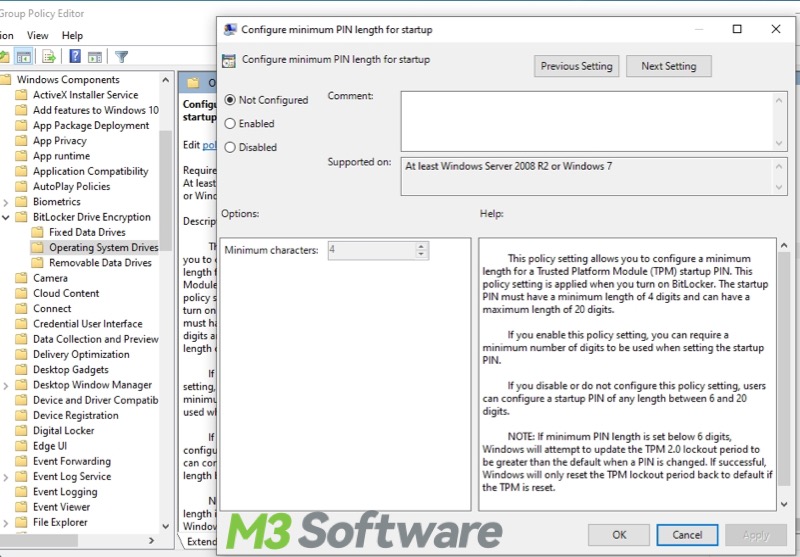Click the policy icon in dialog title bar
The image size is (800, 557).
pyautogui.click(x=230, y=29)
